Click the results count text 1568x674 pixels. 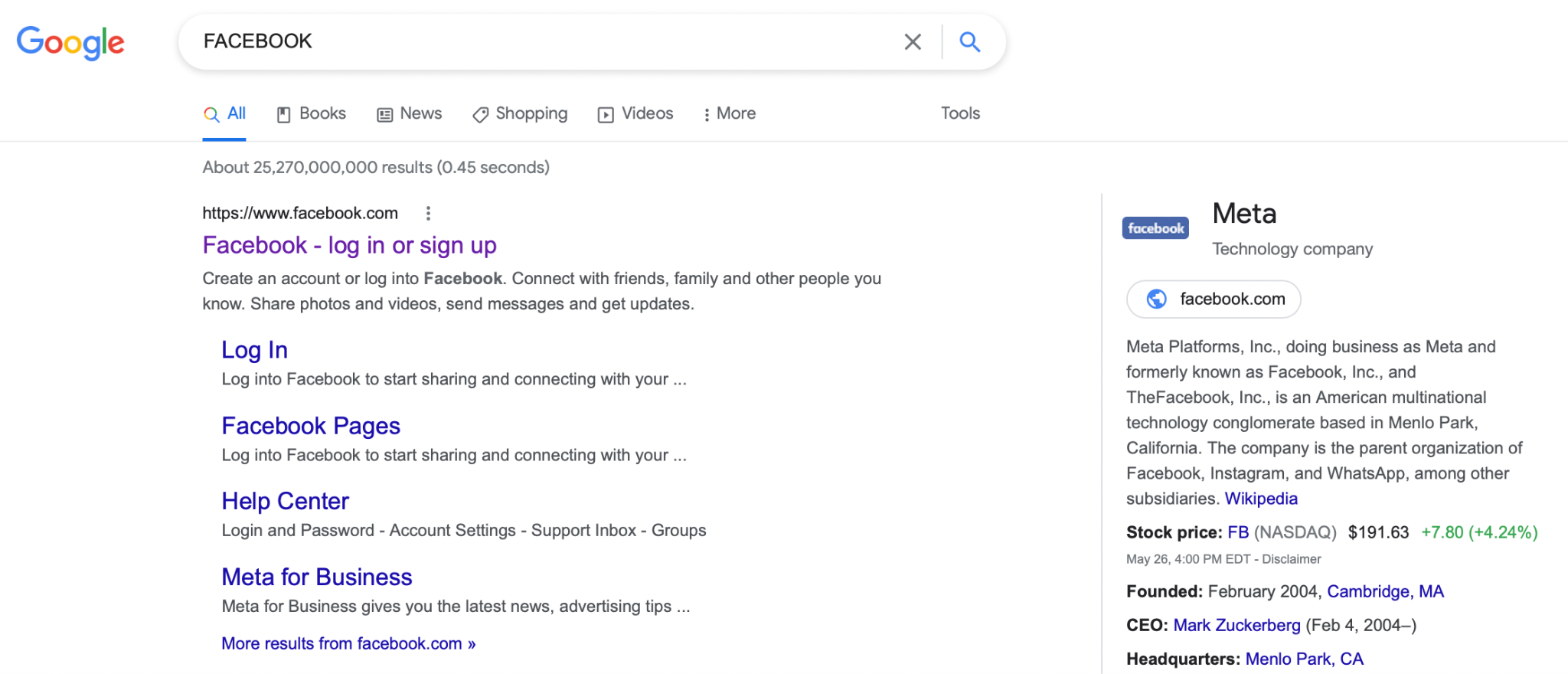click(376, 167)
